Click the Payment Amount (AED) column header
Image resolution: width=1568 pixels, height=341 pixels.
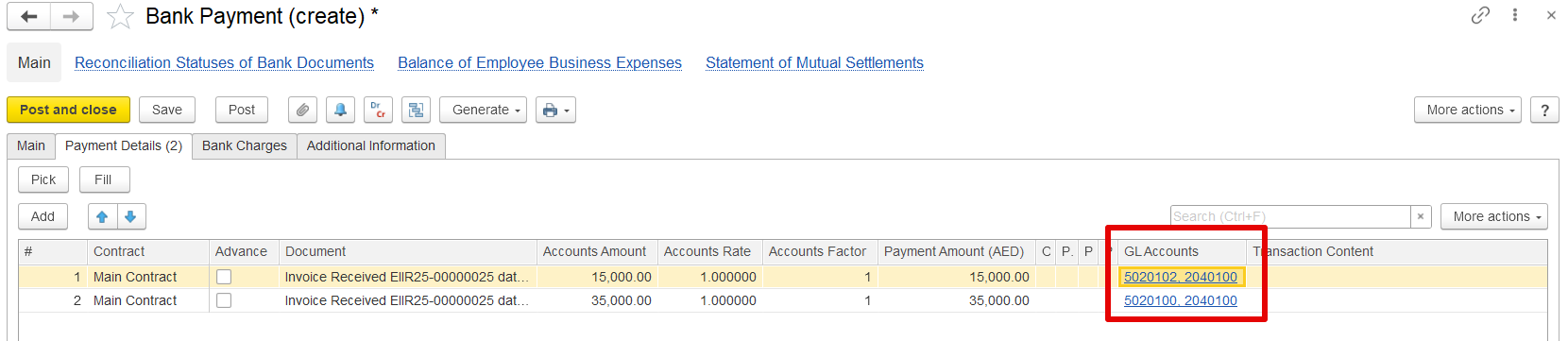click(x=957, y=251)
